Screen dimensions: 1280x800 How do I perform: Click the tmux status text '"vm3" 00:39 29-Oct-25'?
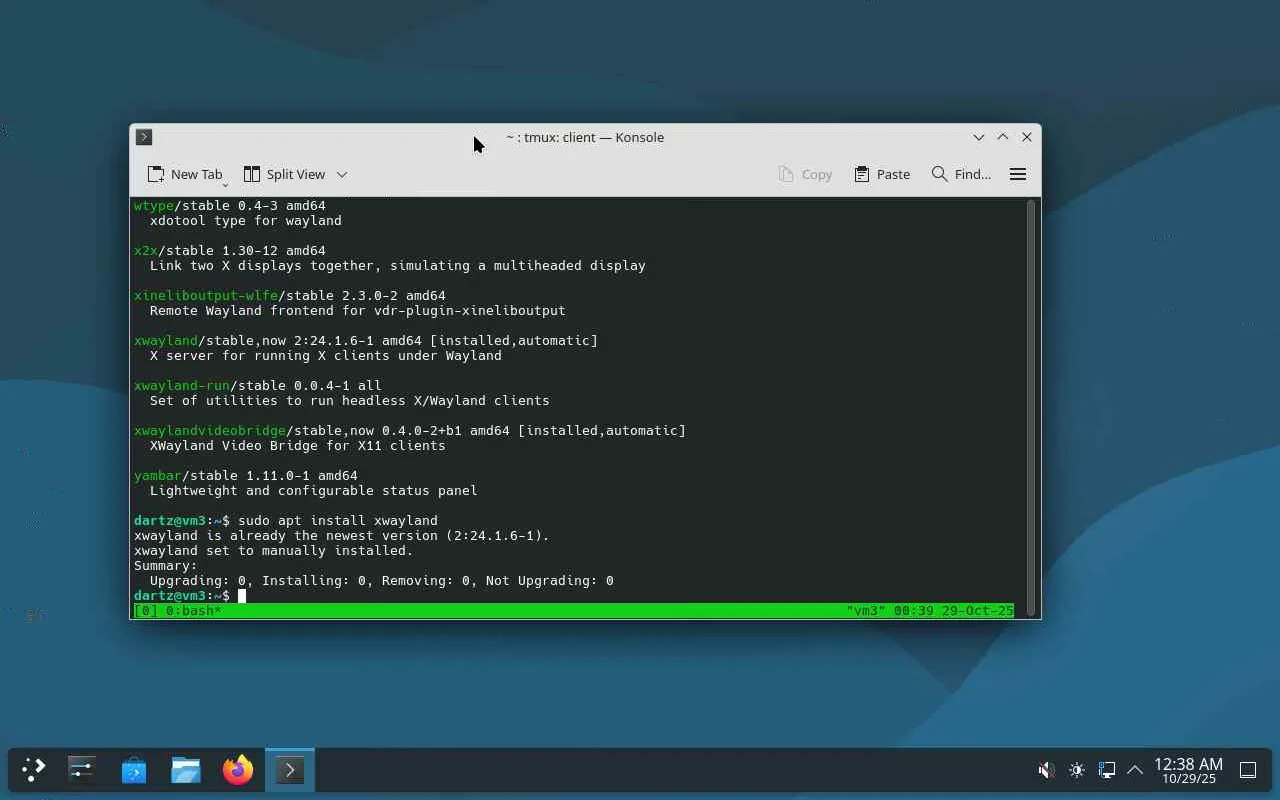(930, 611)
